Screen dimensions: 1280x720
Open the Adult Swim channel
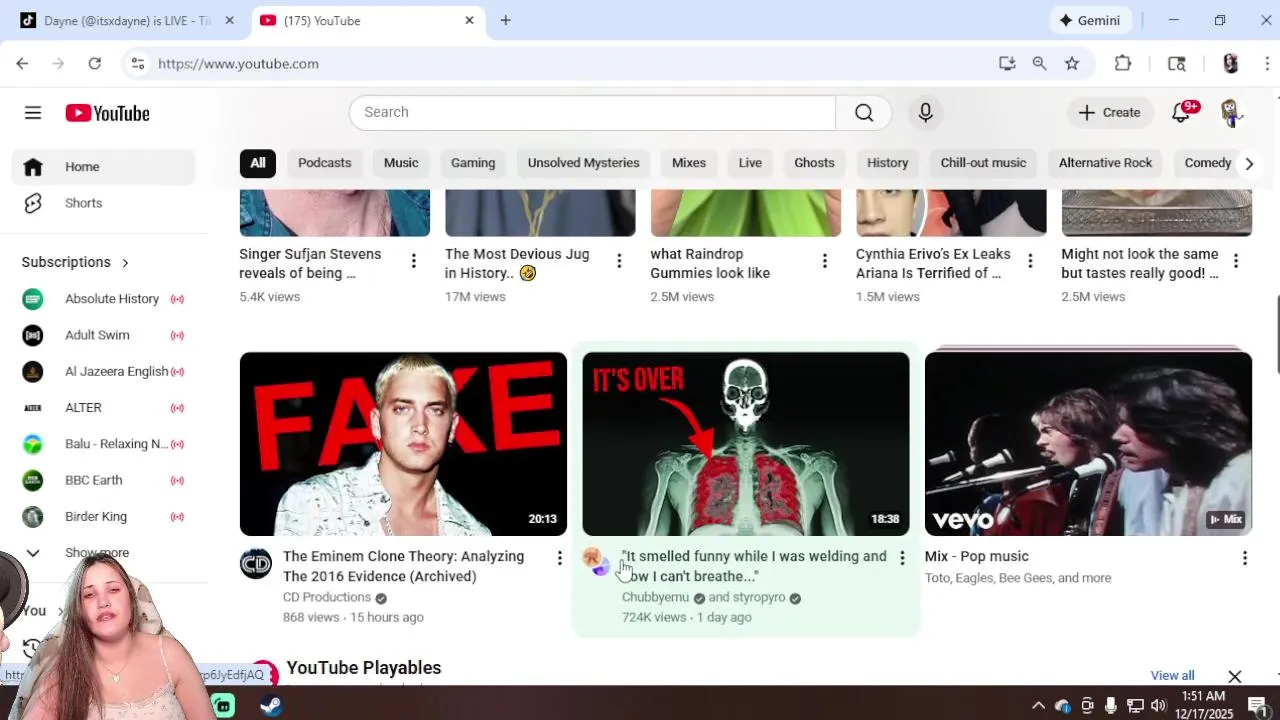[104, 335]
